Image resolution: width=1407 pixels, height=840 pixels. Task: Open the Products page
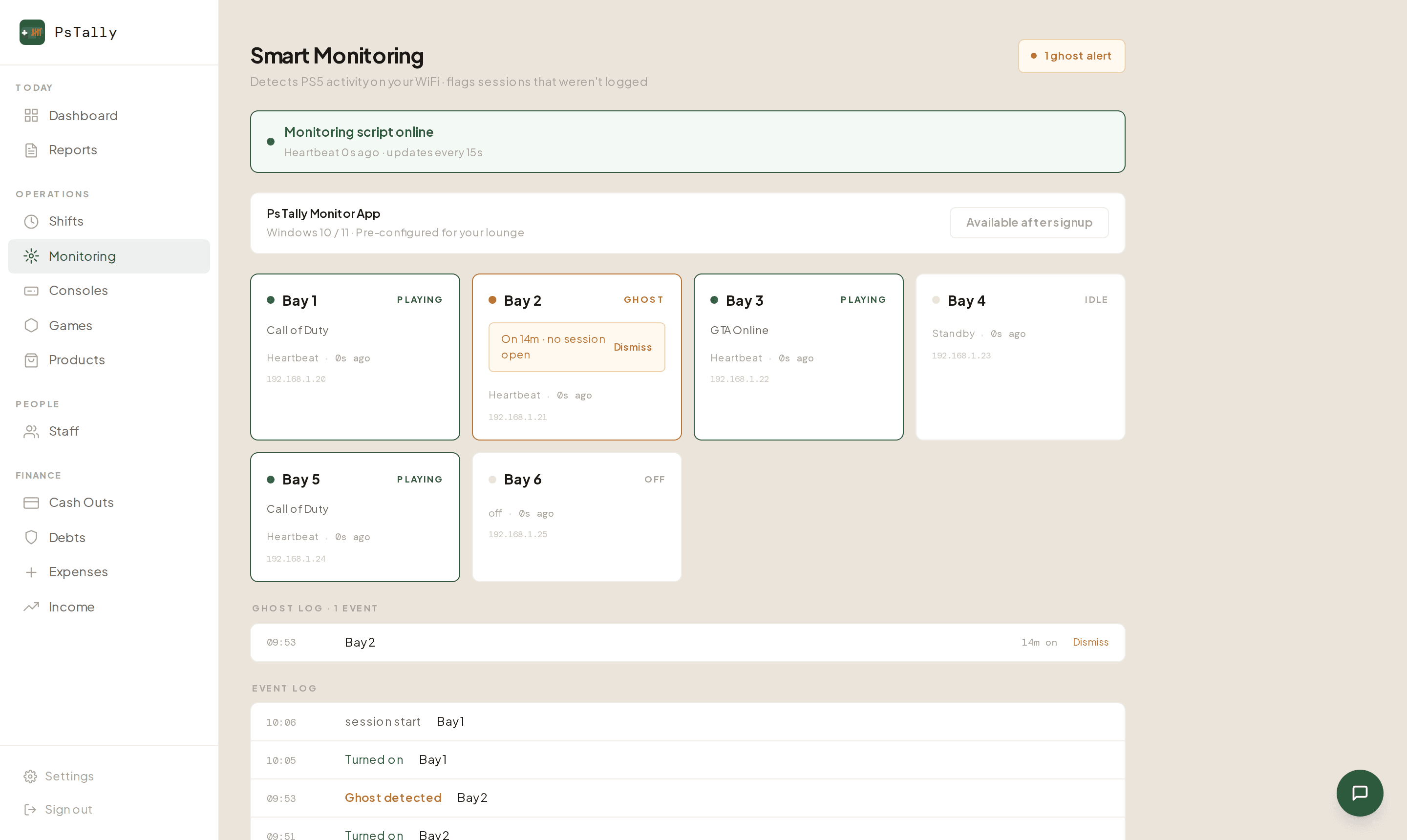pyautogui.click(x=109, y=360)
